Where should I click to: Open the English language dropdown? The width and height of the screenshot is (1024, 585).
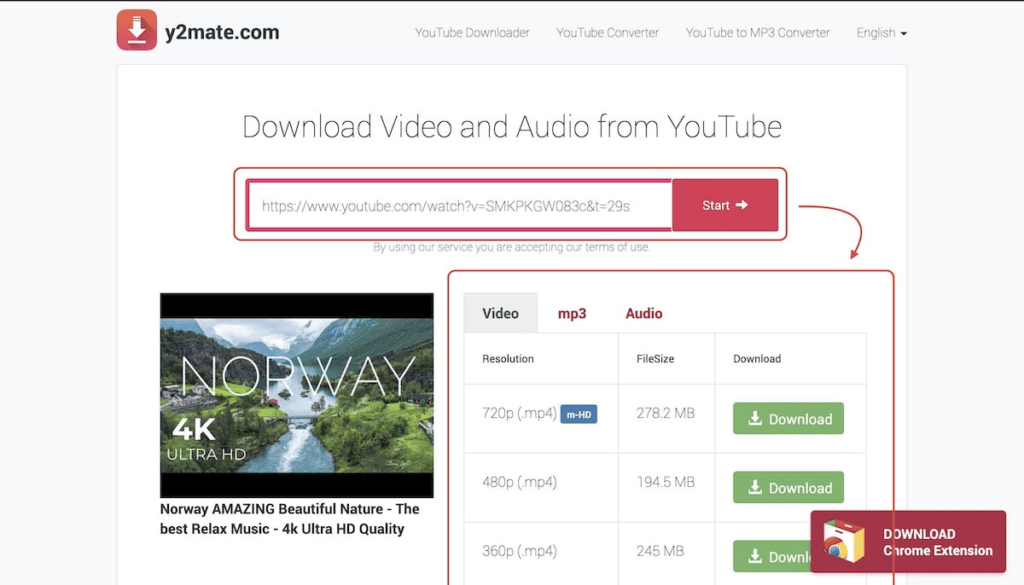[882, 33]
